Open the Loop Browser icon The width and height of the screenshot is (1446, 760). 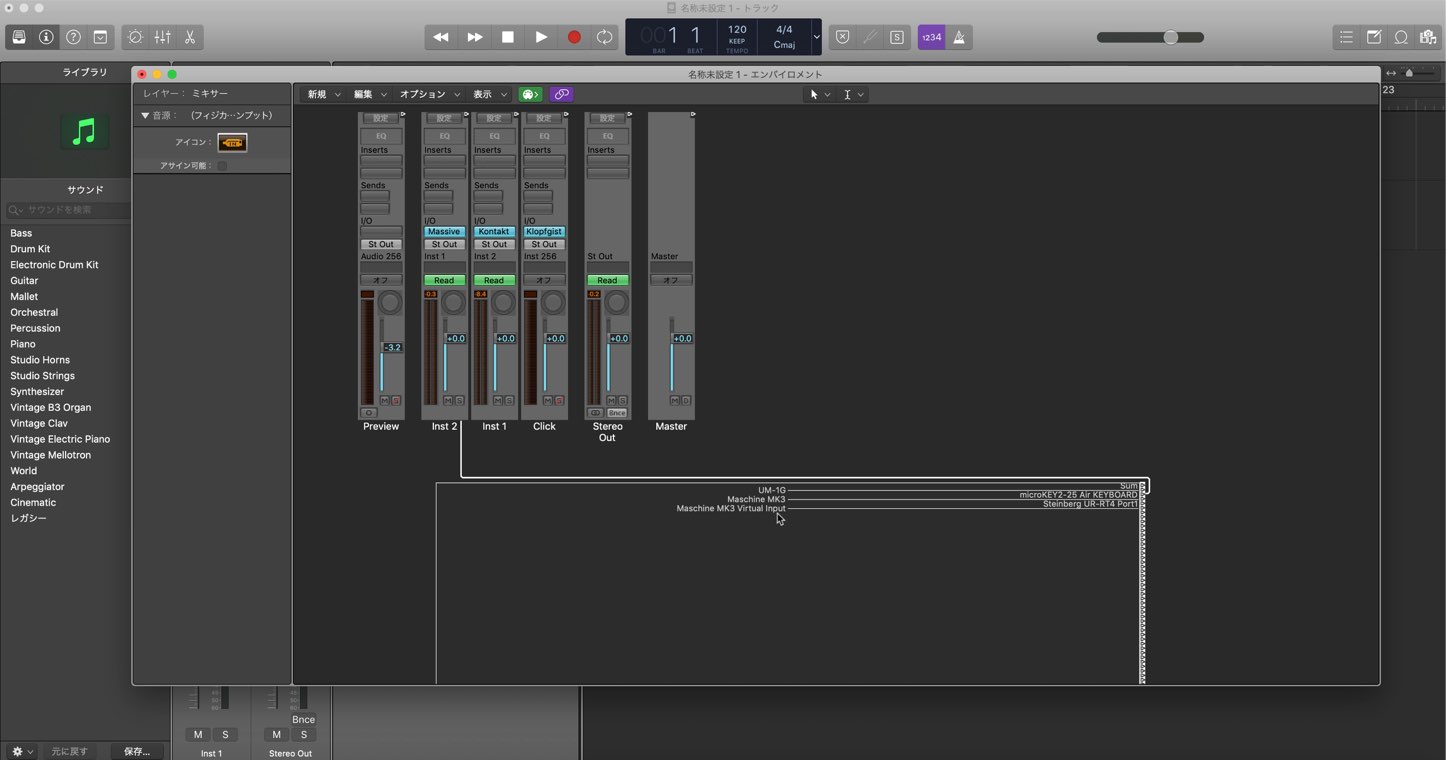click(x=1401, y=37)
